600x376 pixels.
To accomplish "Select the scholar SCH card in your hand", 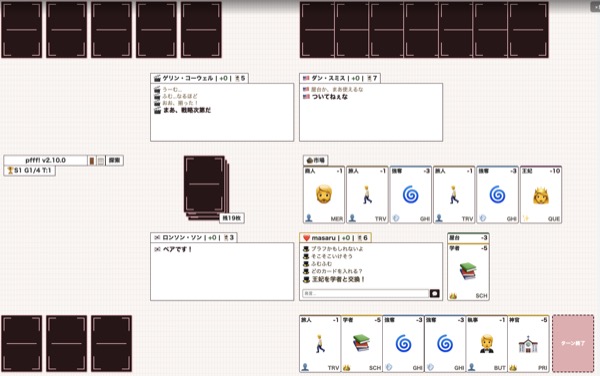I will (361, 344).
